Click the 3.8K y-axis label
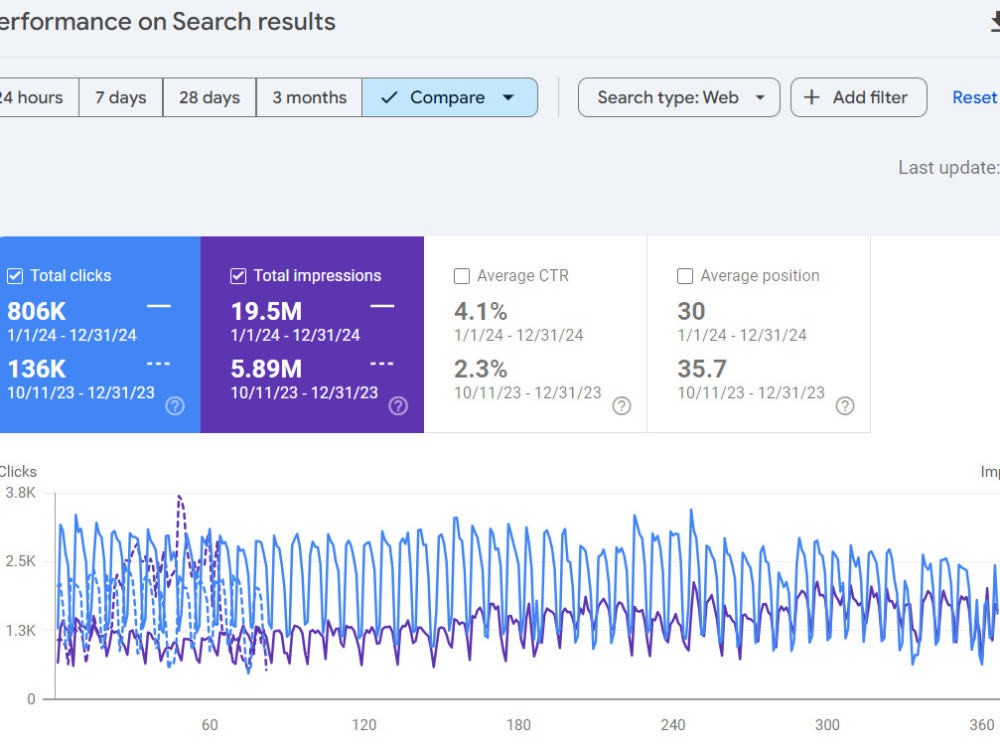Image resolution: width=1000 pixels, height=751 pixels. [x=20, y=493]
